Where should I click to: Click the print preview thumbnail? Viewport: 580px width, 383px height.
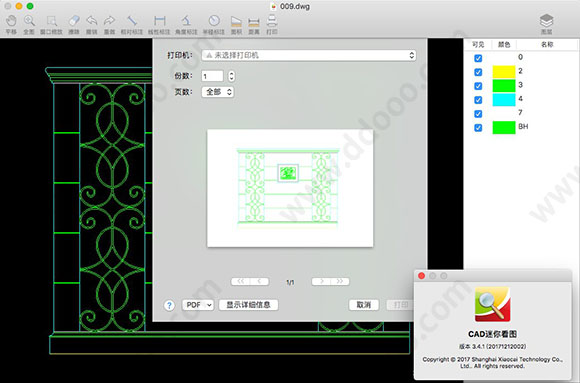290,188
